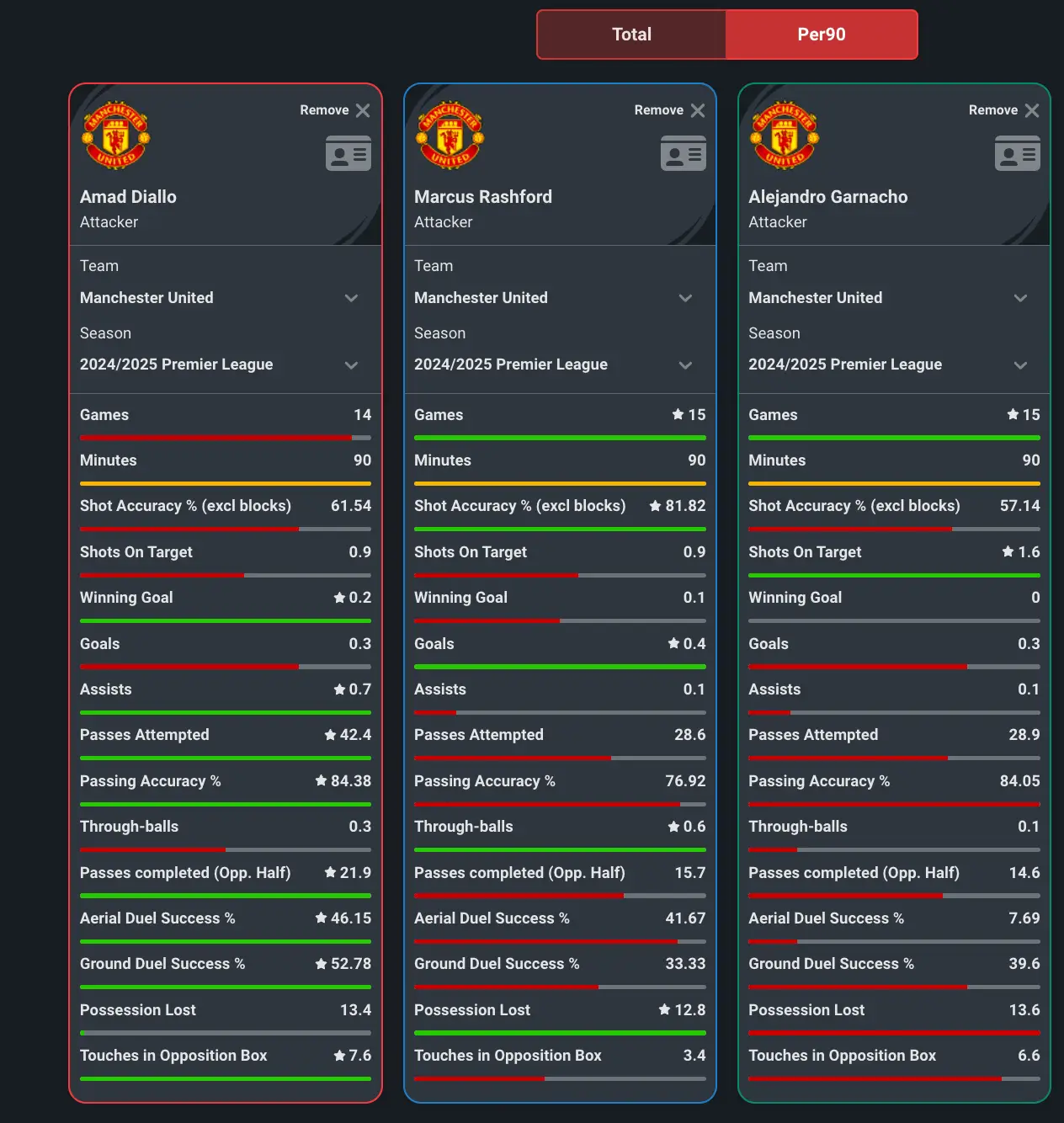Image resolution: width=1064 pixels, height=1123 pixels.
Task: Click the star next to Rashford's Games stat
Action: tap(676, 414)
